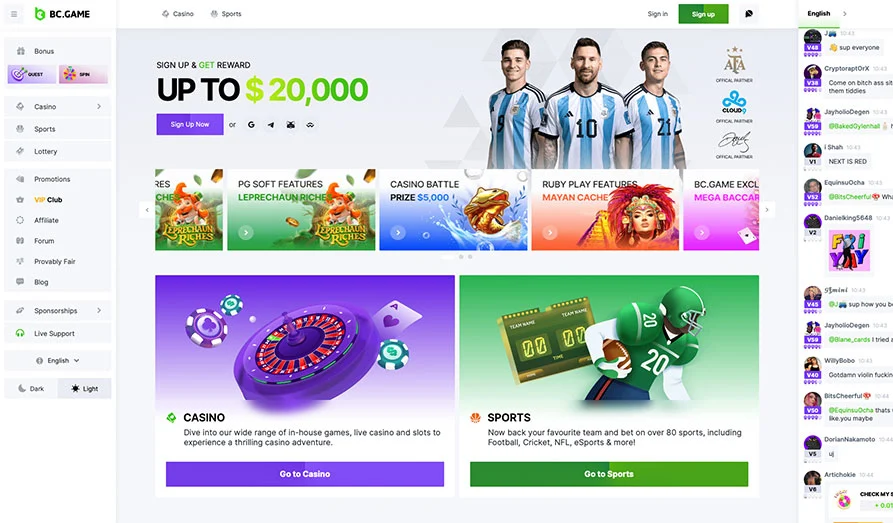Switch to Light theme
The height and width of the screenshot is (523, 893).
84,389
